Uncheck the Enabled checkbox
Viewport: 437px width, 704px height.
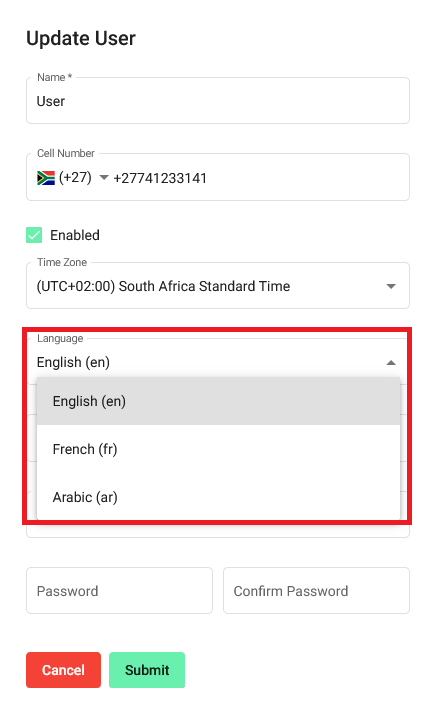[34, 235]
